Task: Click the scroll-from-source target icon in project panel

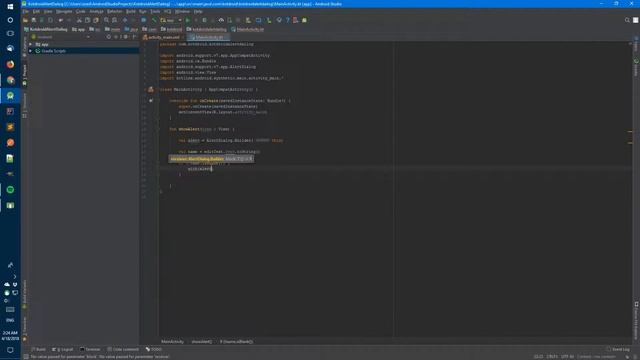Action: coord(109,37)
